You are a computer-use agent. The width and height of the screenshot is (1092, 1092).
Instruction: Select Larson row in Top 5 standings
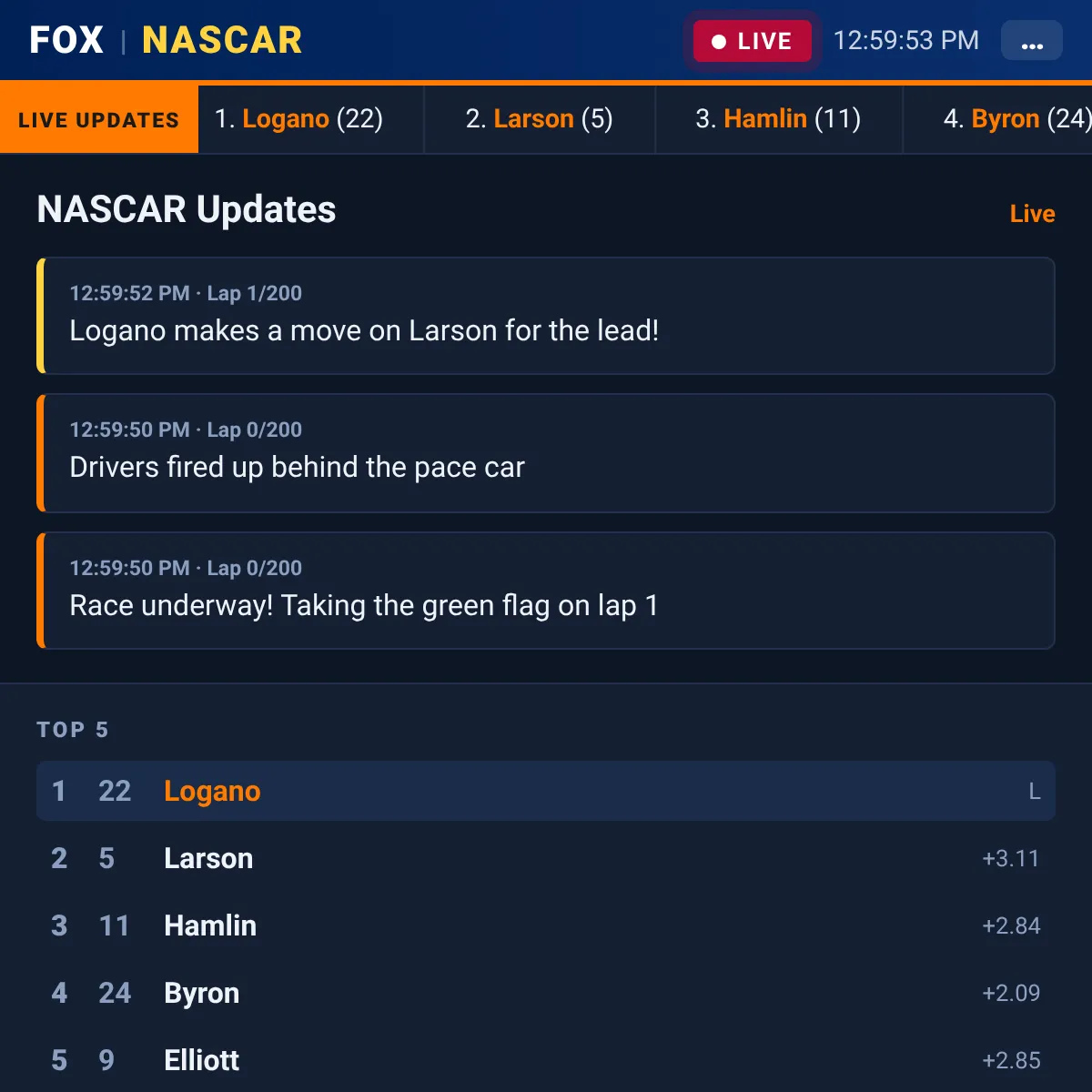546,858
